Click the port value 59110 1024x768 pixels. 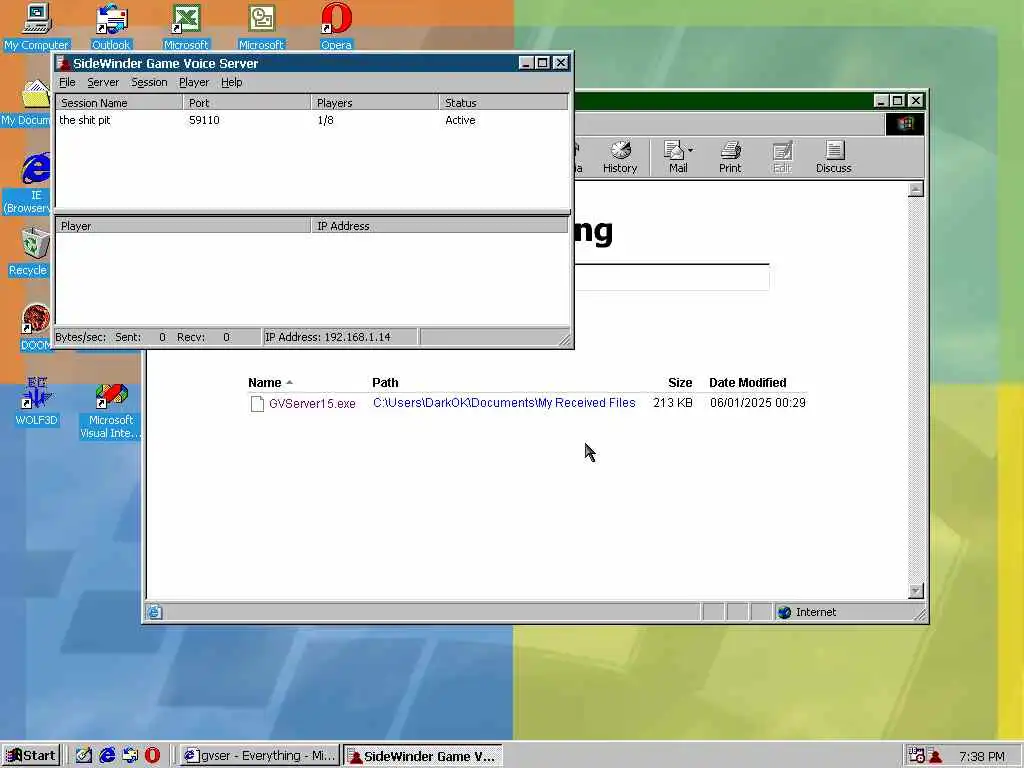click(204, 120)
